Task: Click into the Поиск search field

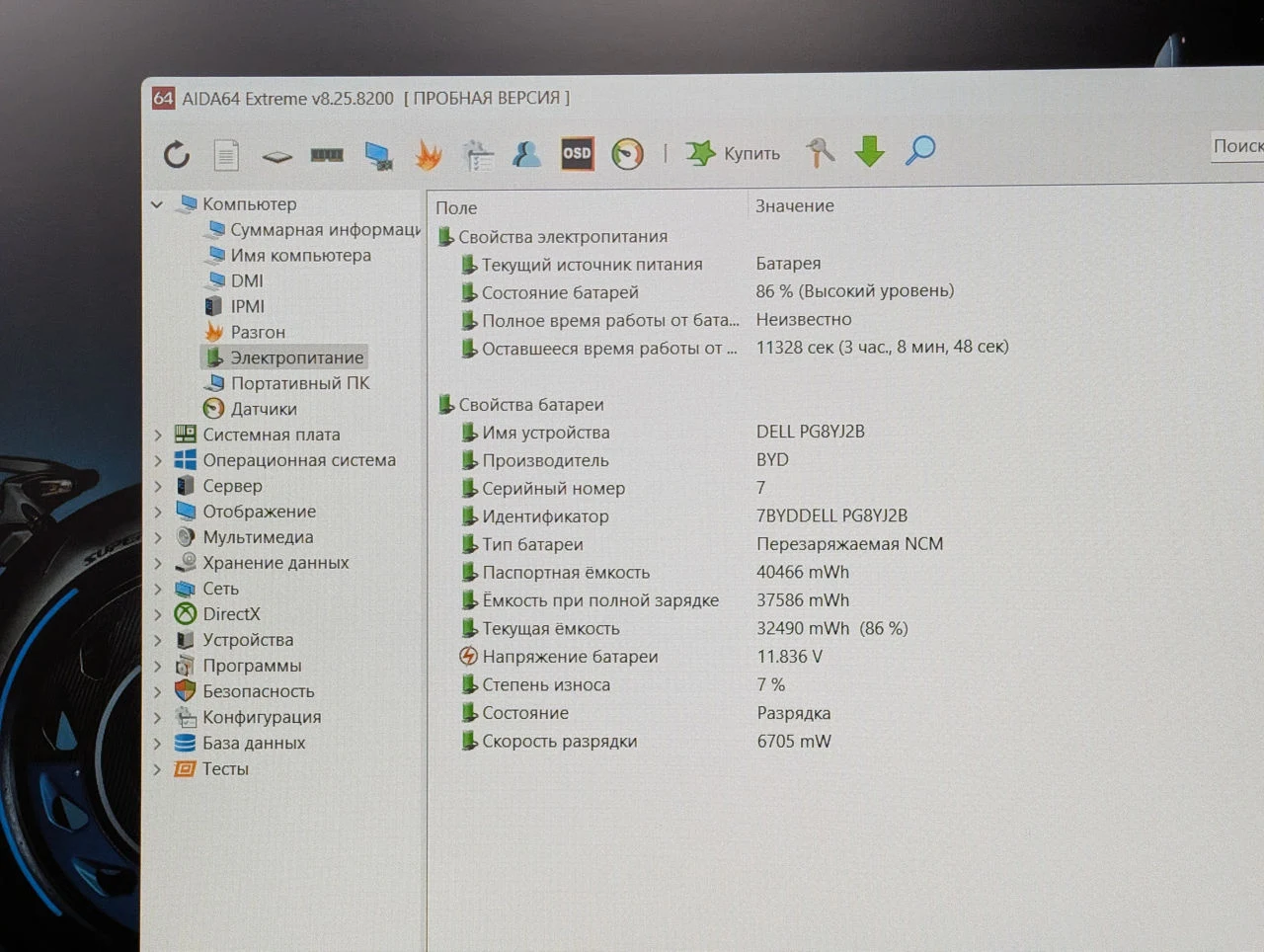Action: click(x=1237, y=146)
